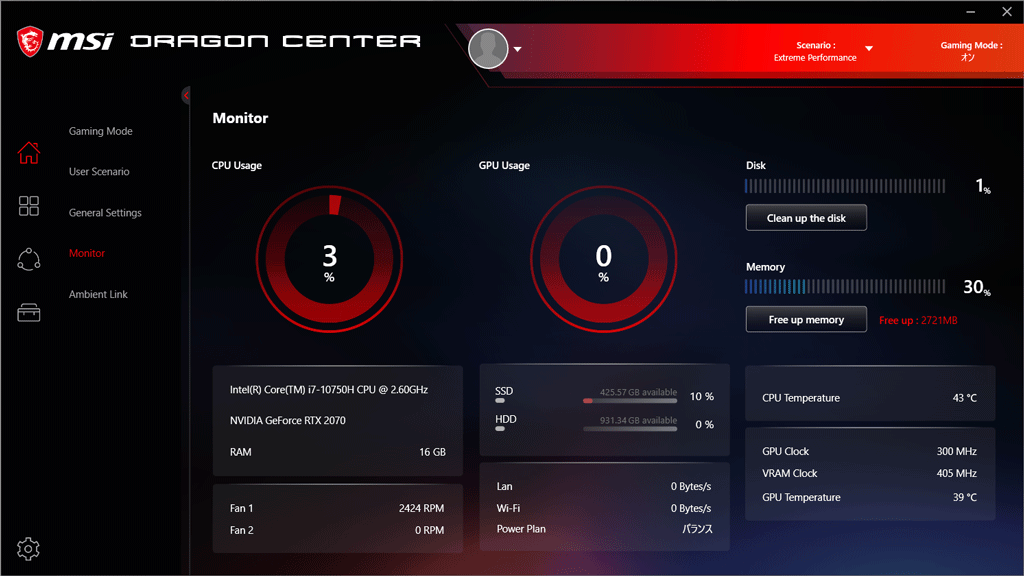This screenshot has width=1024, height=576.
Task: Click the Memory usage bar
Action: coord(845,287)
